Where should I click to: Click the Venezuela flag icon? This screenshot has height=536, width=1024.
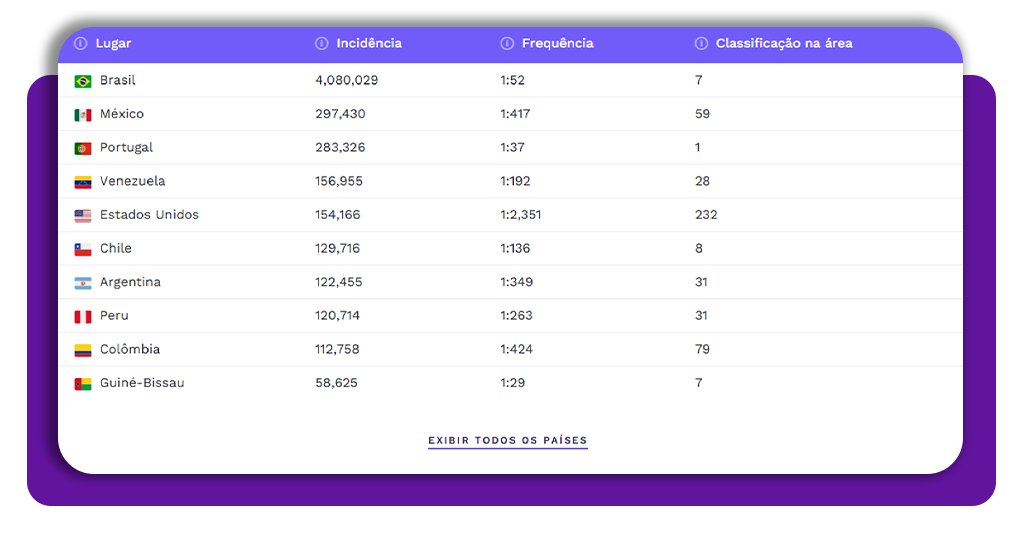[x=83, y=182]
